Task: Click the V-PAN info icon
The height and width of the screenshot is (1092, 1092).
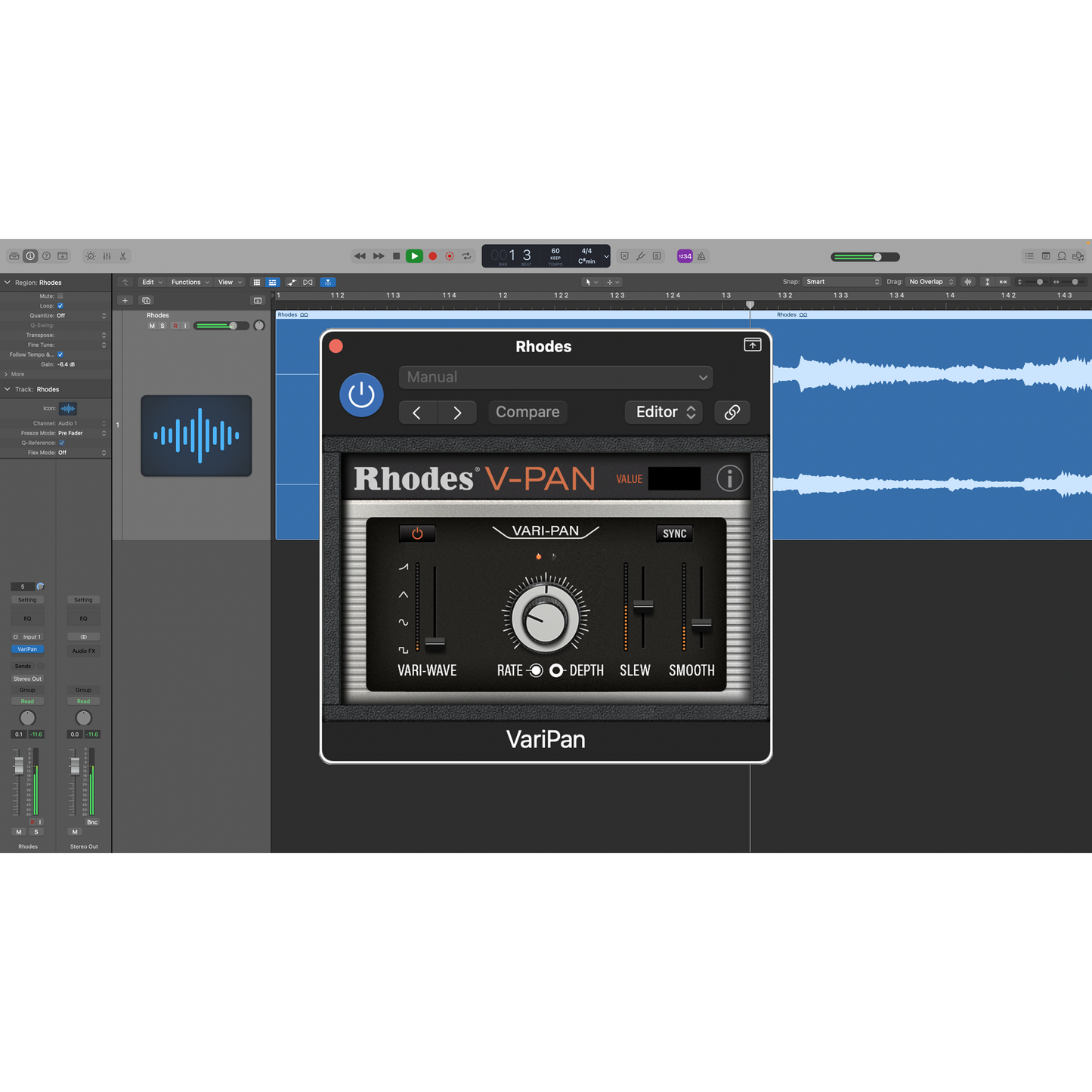Action: (729, 478)
